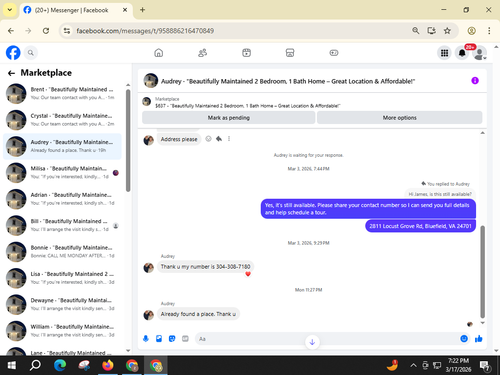Screen dimensions: 500x375
Task: Open the emoji picker in message box
Action: 464,339
